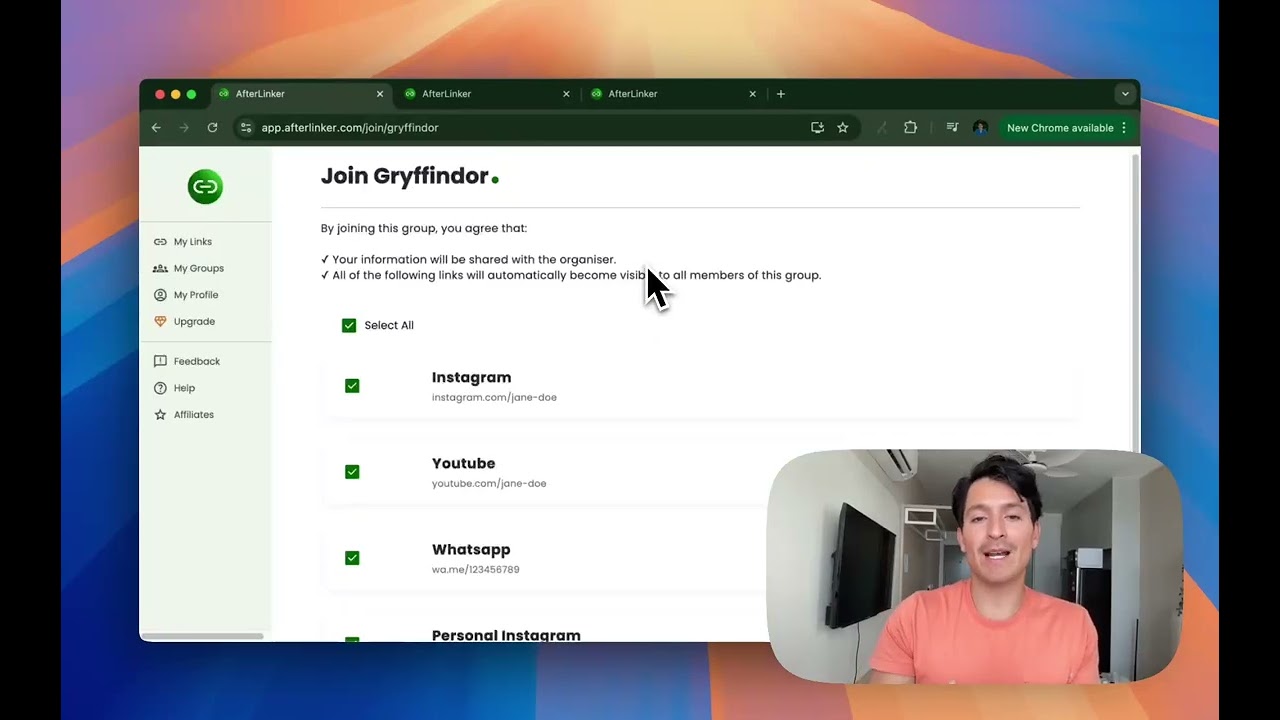Open the Extensions puzzle icon
The image size is (1280, 720).
910,128
